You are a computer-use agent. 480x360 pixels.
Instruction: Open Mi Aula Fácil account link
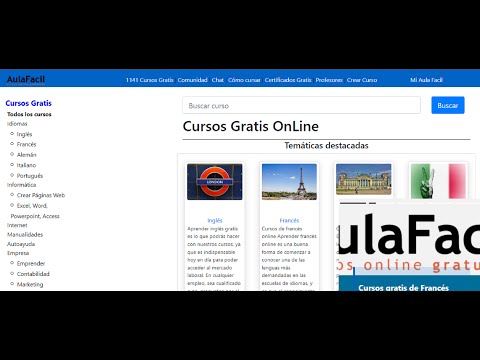(x=426, y=80)
